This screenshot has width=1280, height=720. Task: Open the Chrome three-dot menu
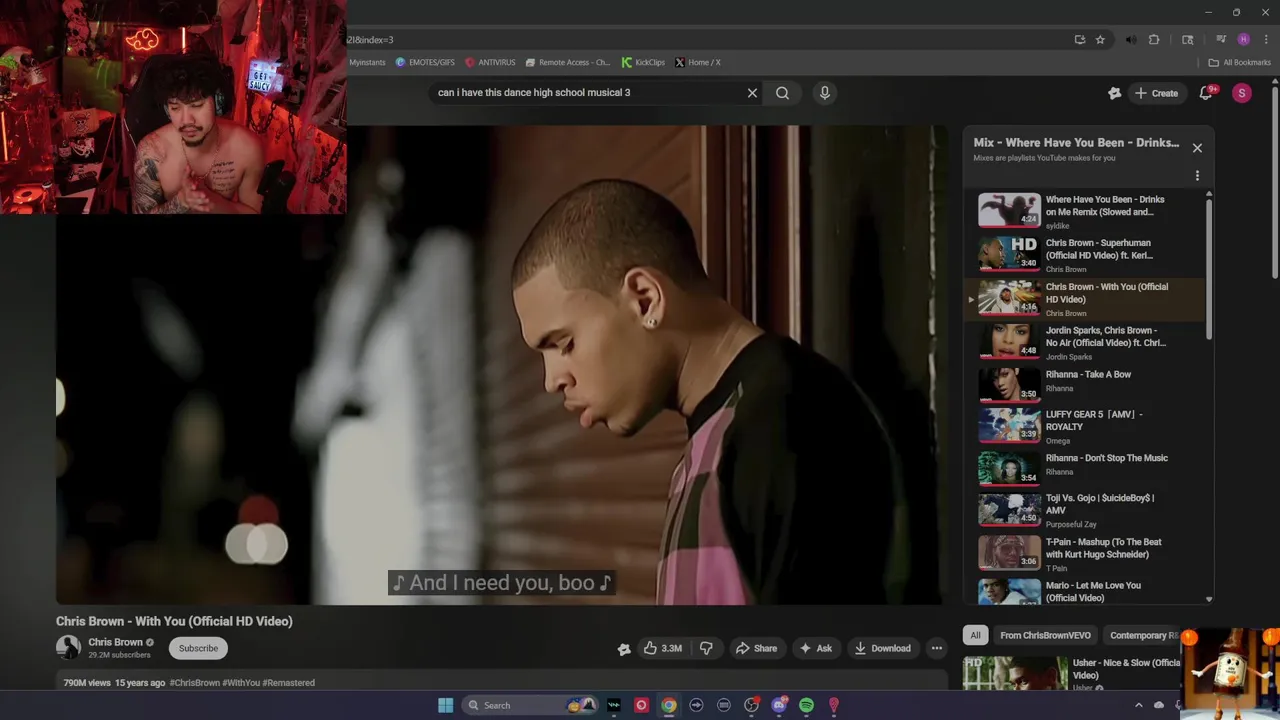(1266, 40)
